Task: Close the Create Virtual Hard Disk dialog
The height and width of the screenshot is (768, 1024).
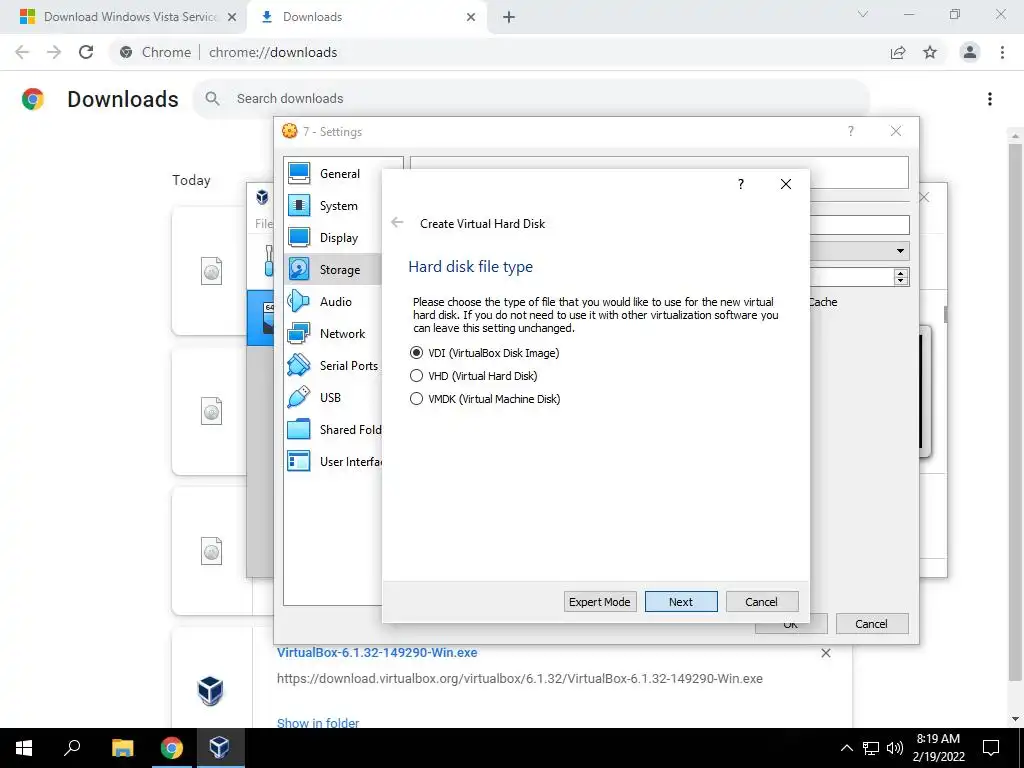Action: [786, 184]
